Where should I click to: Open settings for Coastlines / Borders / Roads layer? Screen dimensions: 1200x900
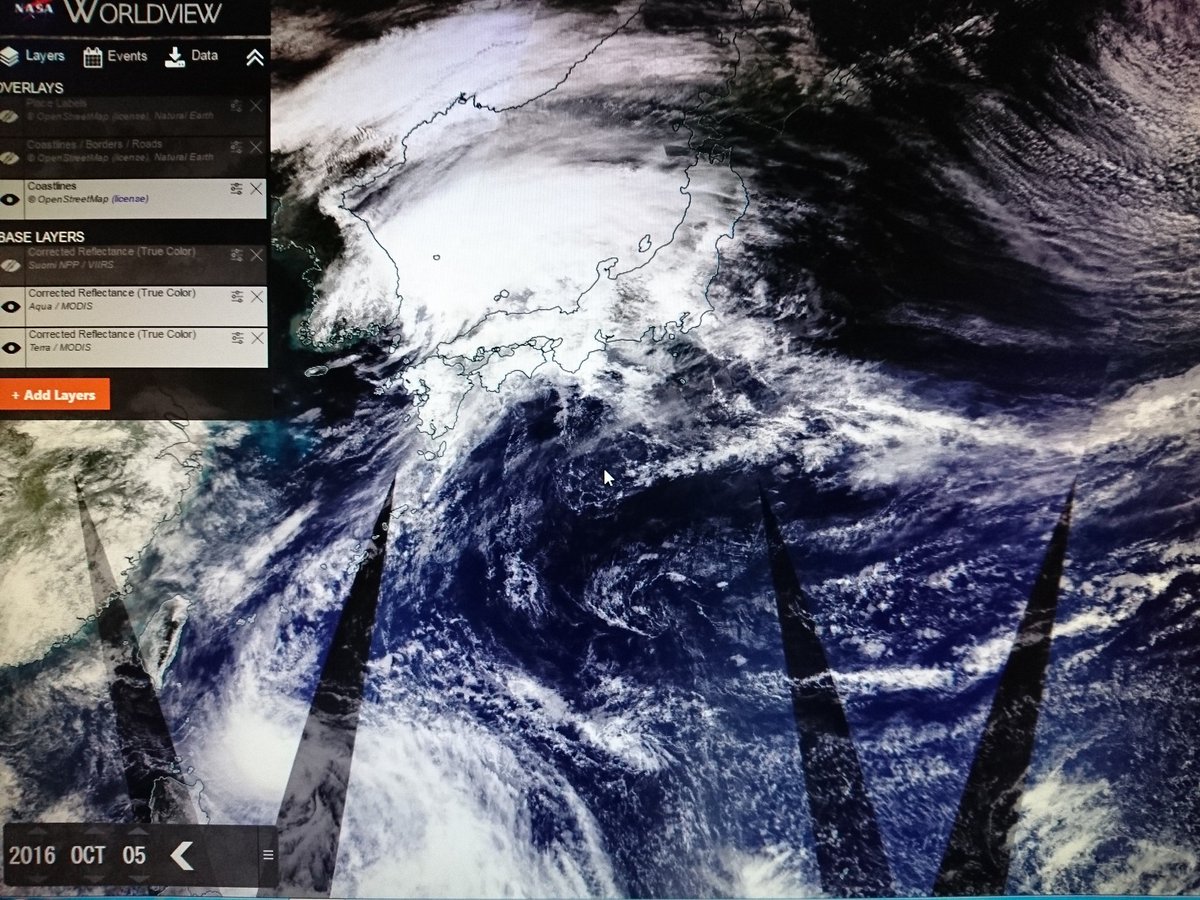(236, 146)
